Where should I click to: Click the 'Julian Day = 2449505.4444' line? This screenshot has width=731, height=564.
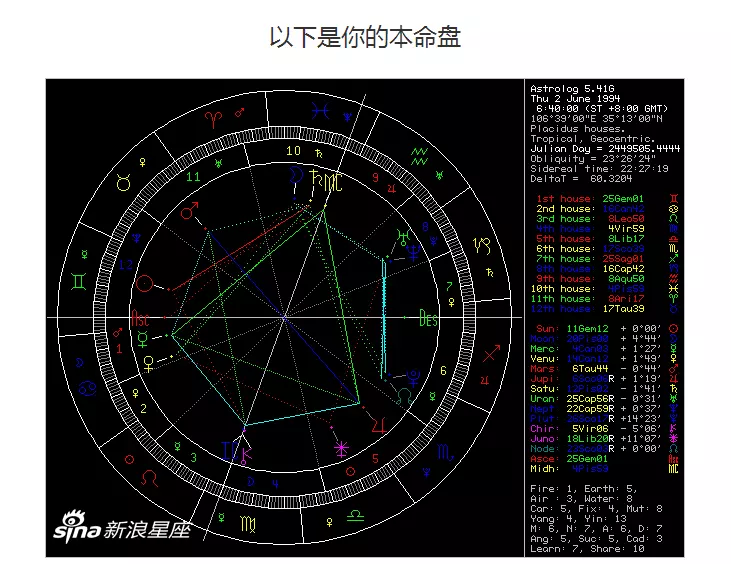pos(605,149)
